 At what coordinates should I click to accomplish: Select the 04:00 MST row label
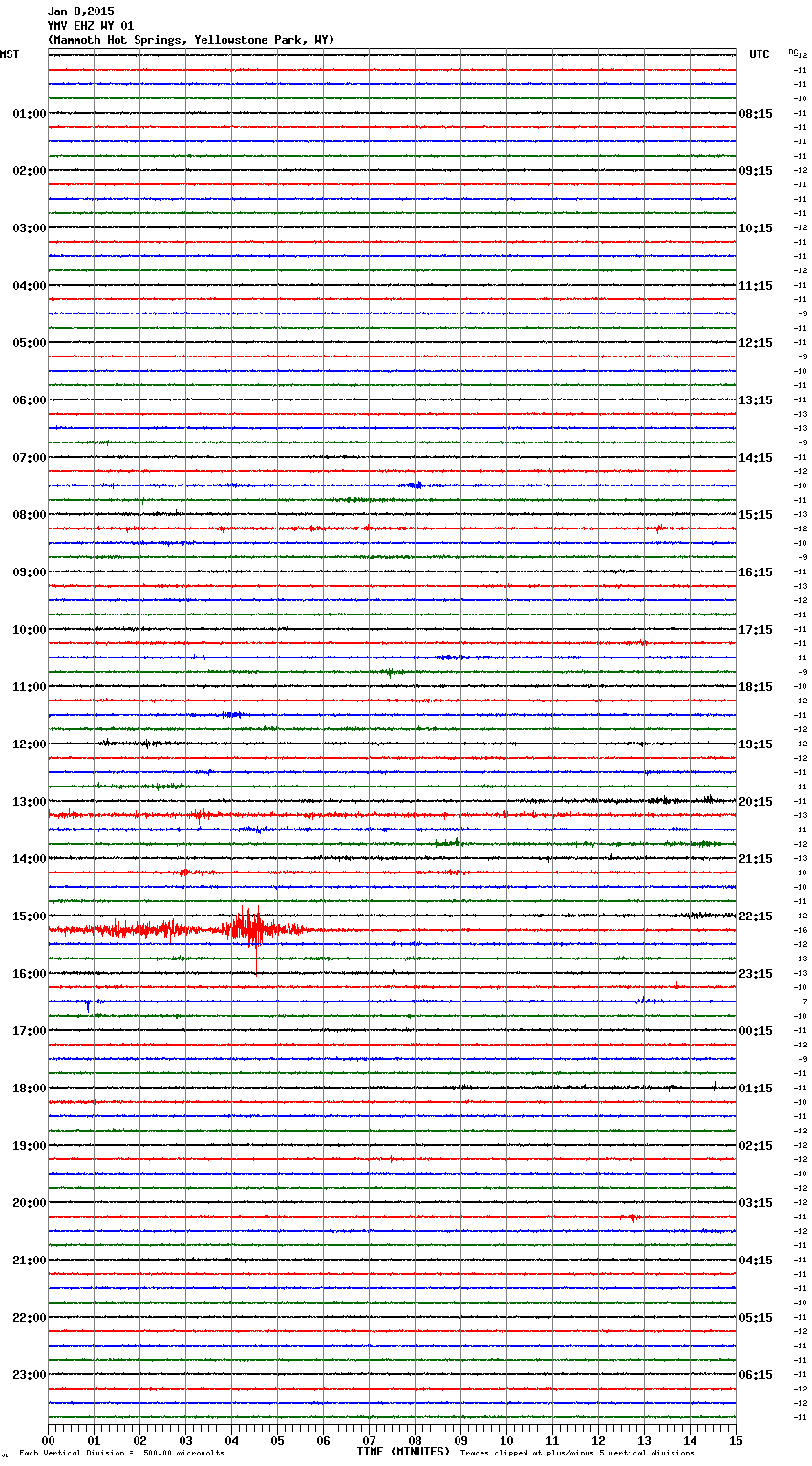(30, 286)
